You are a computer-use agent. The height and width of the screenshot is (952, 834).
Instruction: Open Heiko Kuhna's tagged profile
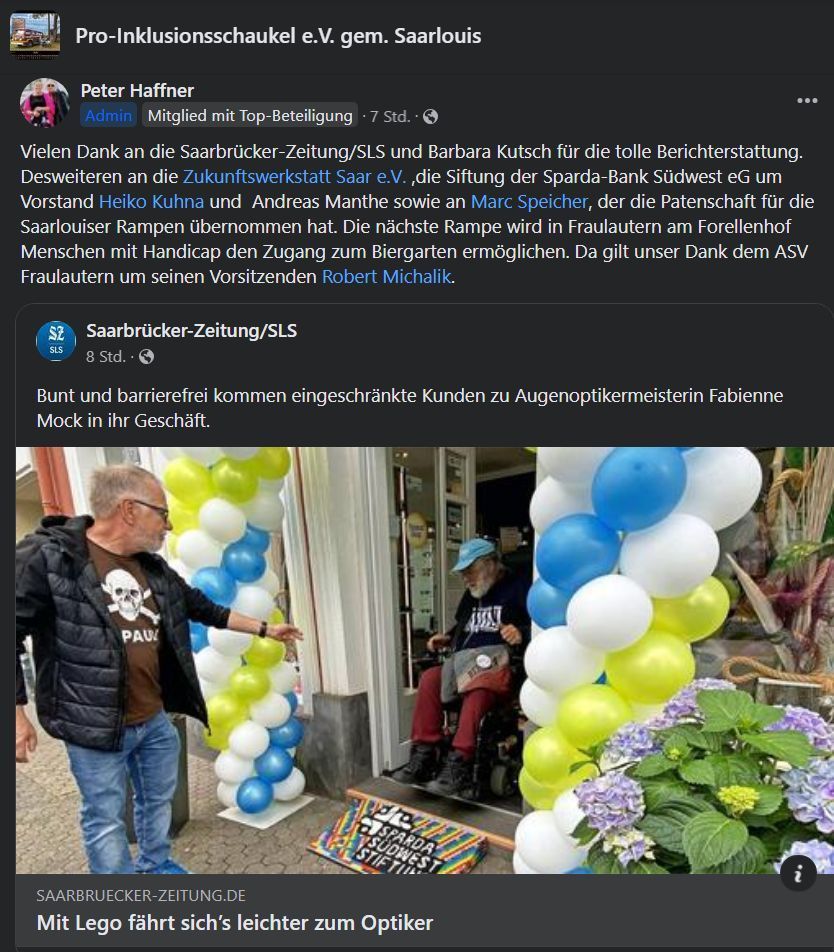pos(151,201)
